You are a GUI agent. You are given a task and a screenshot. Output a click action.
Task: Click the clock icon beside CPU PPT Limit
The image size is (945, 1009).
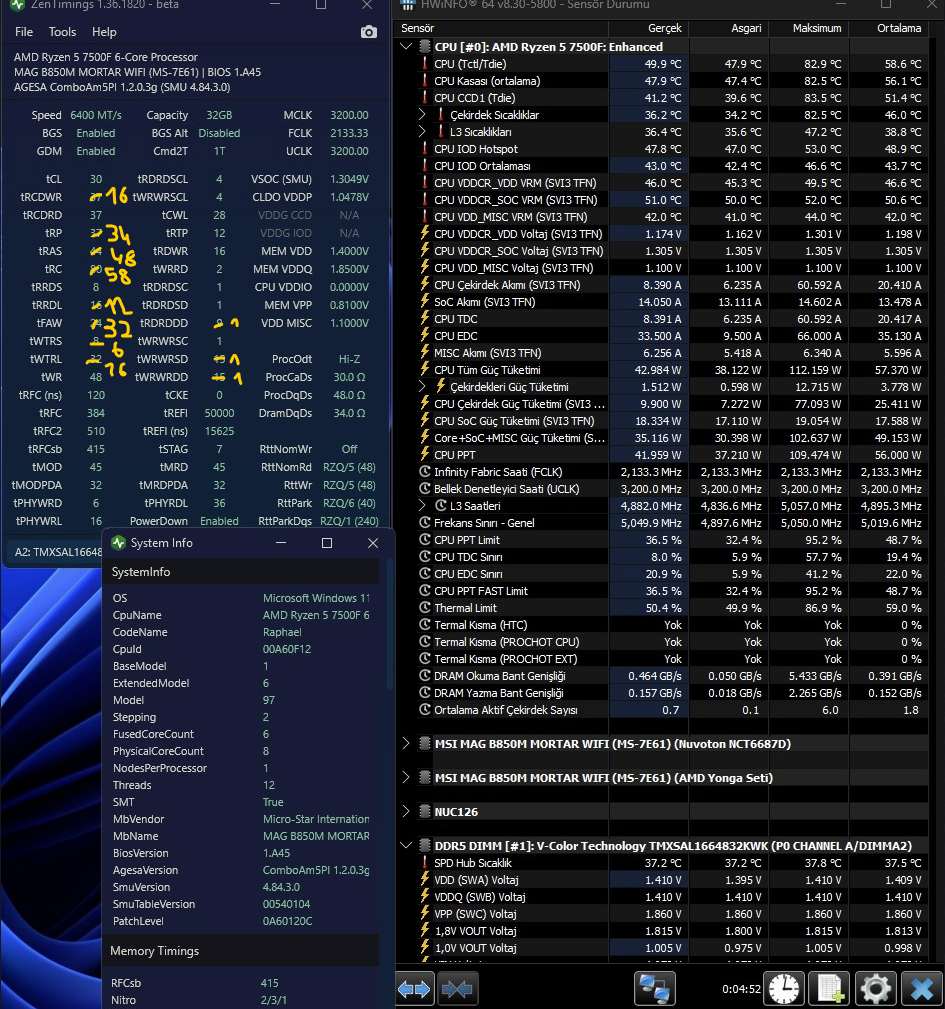[x=425, y=539]
